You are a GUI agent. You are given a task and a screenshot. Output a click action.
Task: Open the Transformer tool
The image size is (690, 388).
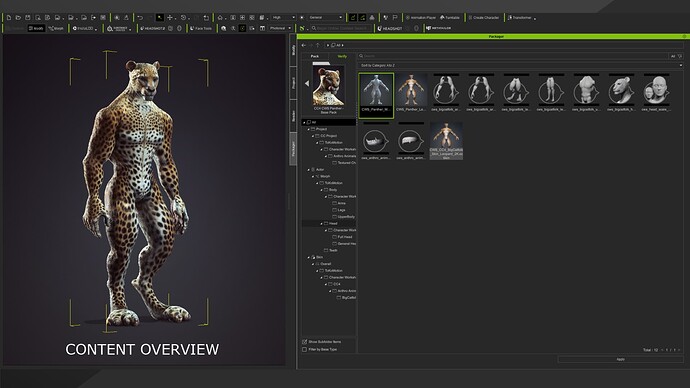[x=520, y=18]
